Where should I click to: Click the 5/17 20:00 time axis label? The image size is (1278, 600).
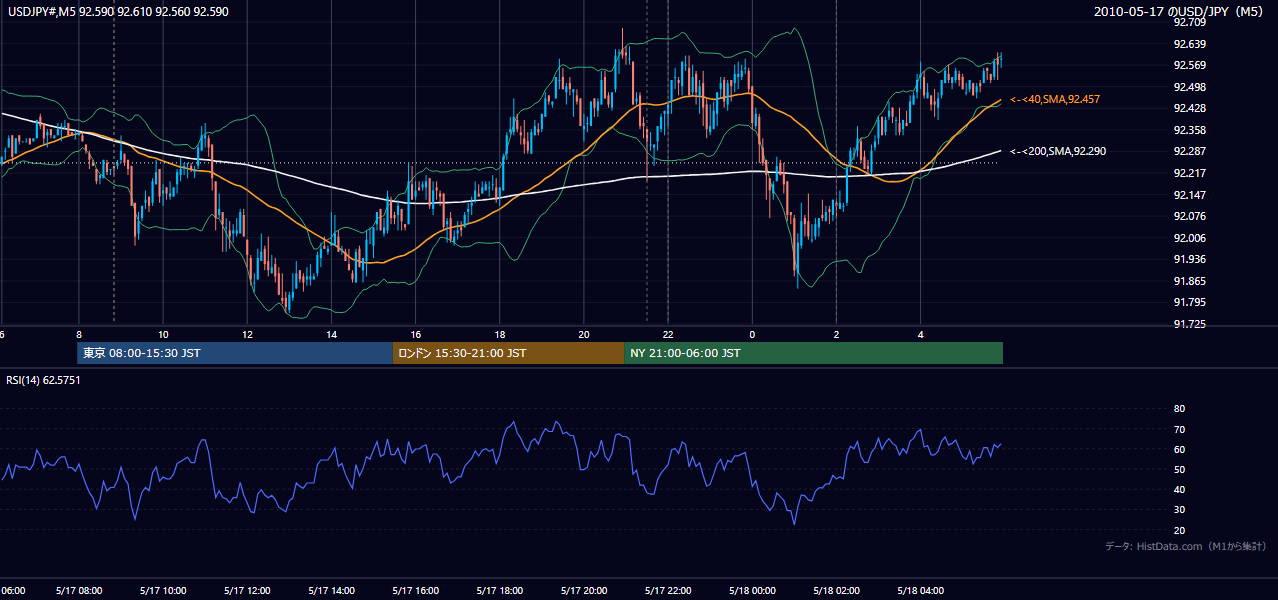pyautogui.click(x=584, y=591)
